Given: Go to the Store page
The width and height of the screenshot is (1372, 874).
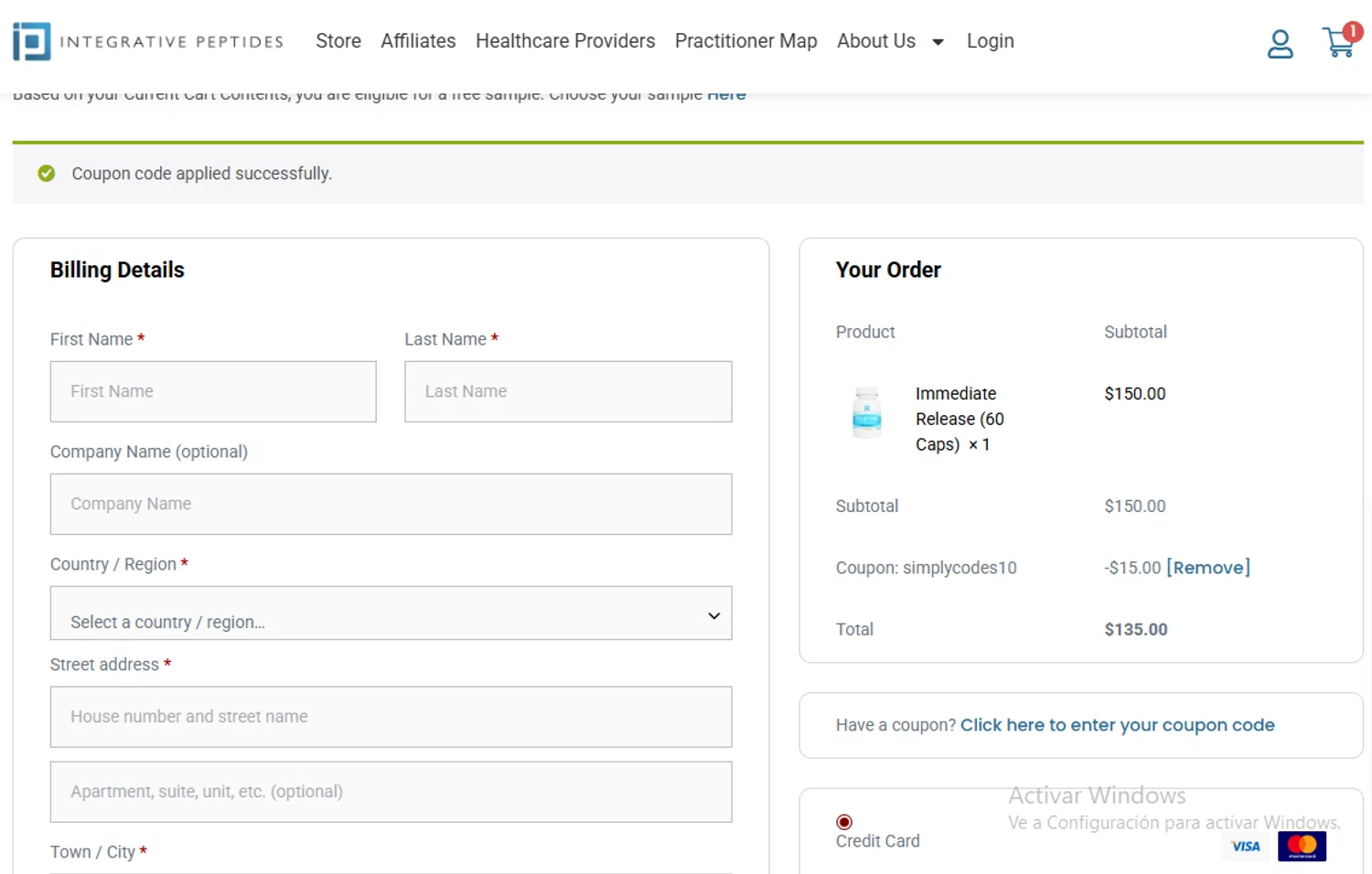Looking at the screenshot, I should pos(338,41).
